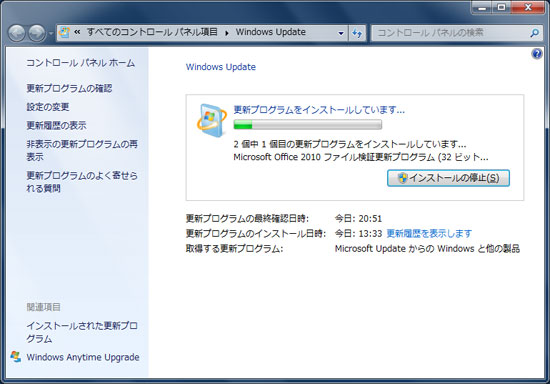This screenshot has height=384, width=550.
Task: Go back with the Back arrow button
Action: (x=16, y=34)
